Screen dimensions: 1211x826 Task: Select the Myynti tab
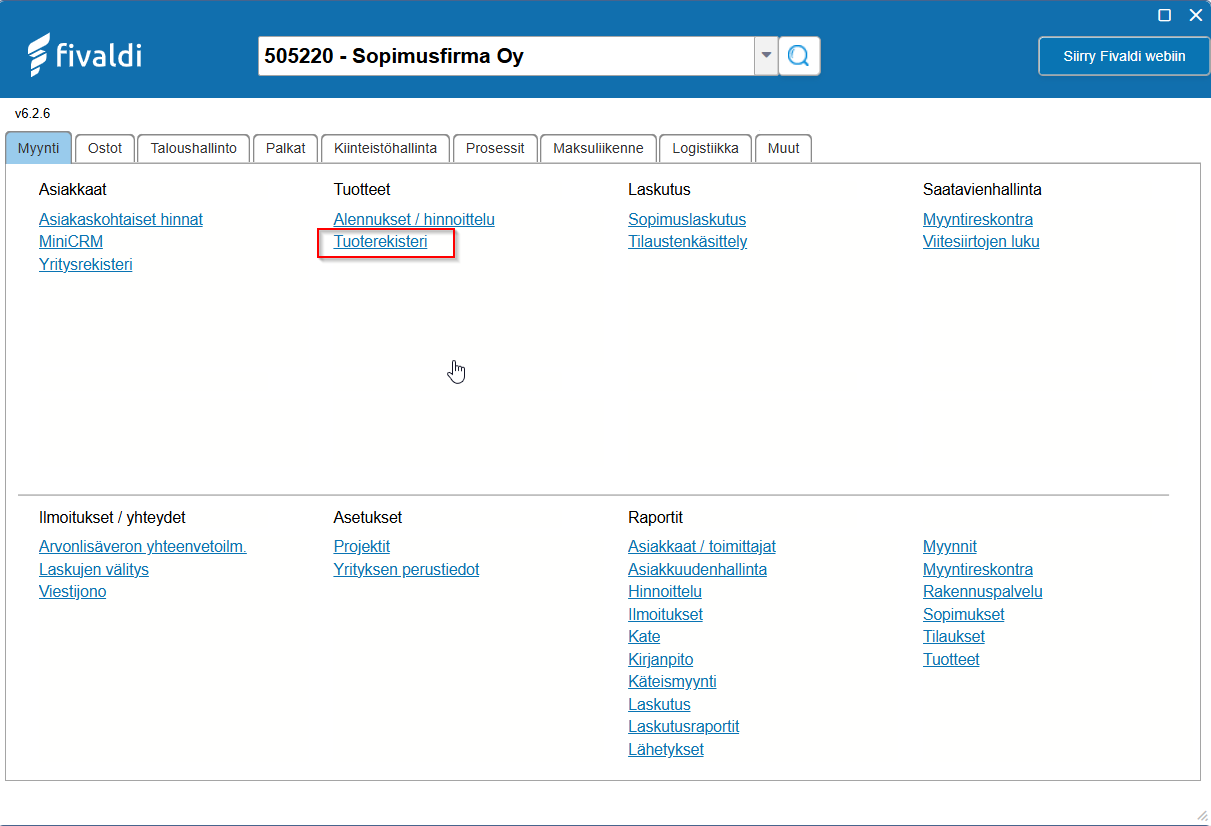[x=39, y=148]
